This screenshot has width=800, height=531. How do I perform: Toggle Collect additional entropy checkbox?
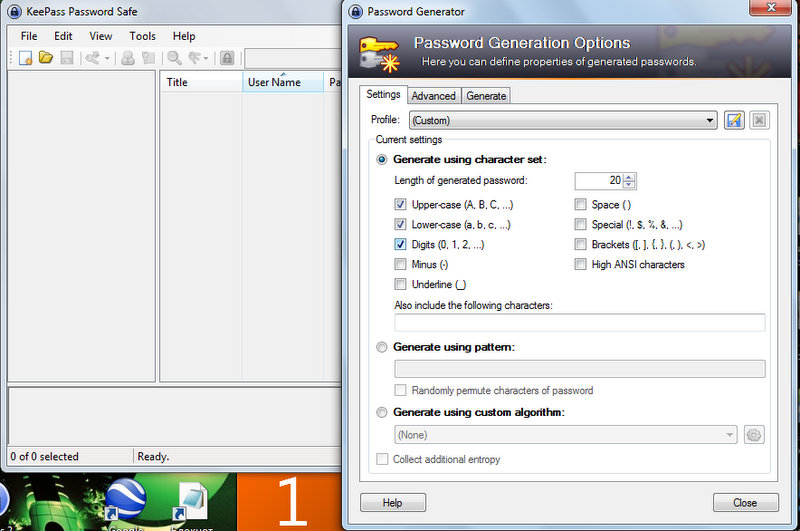click(382, 459)
